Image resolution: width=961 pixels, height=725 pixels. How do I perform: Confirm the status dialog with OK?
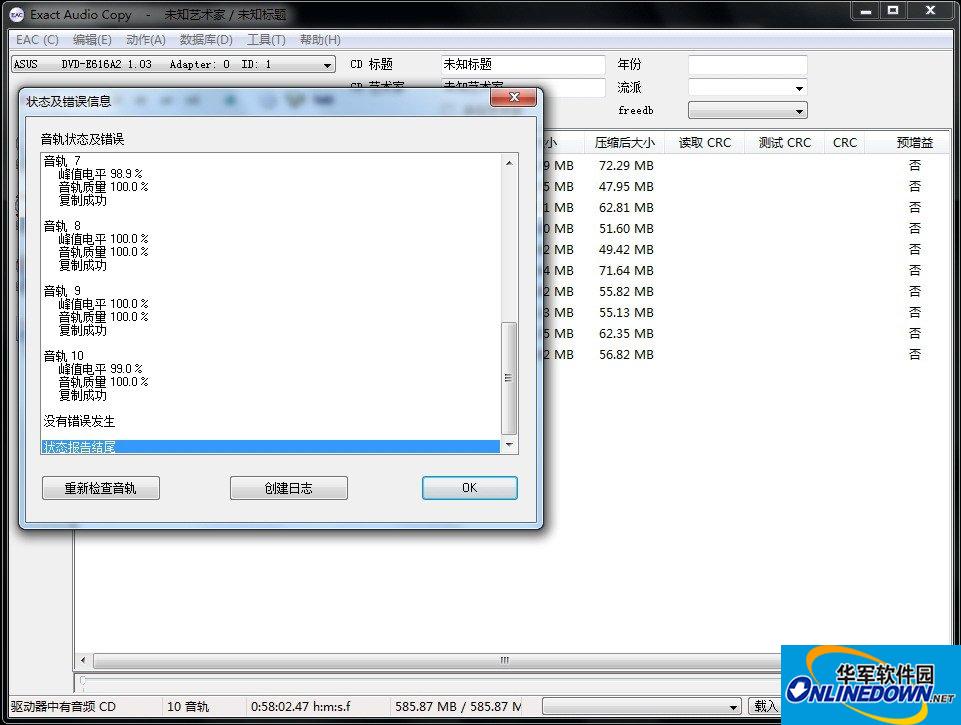click(469, 488)
